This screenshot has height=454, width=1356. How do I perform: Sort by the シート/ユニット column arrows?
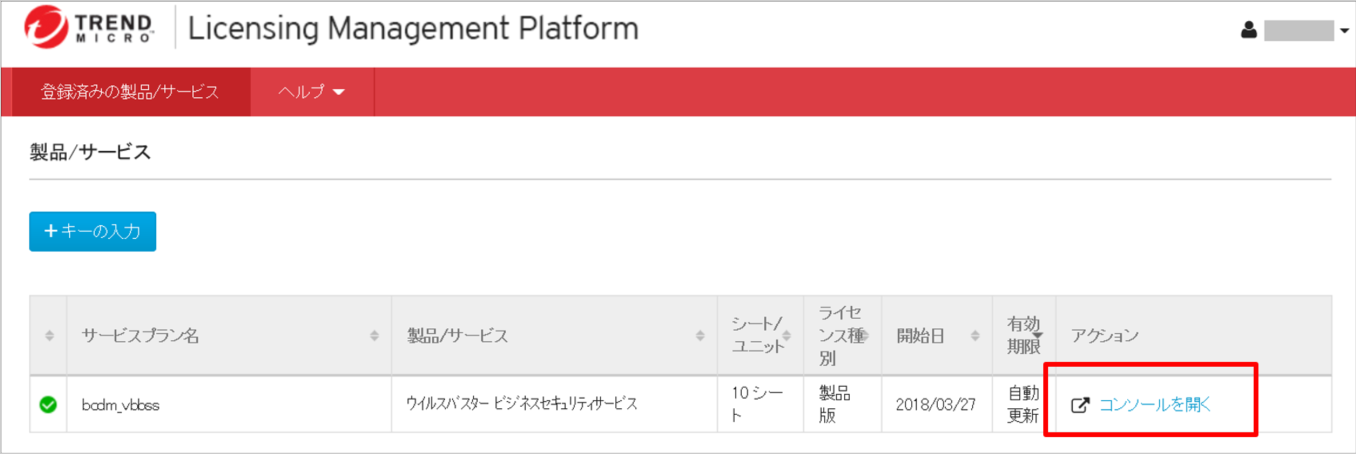(x=790, y=336)
